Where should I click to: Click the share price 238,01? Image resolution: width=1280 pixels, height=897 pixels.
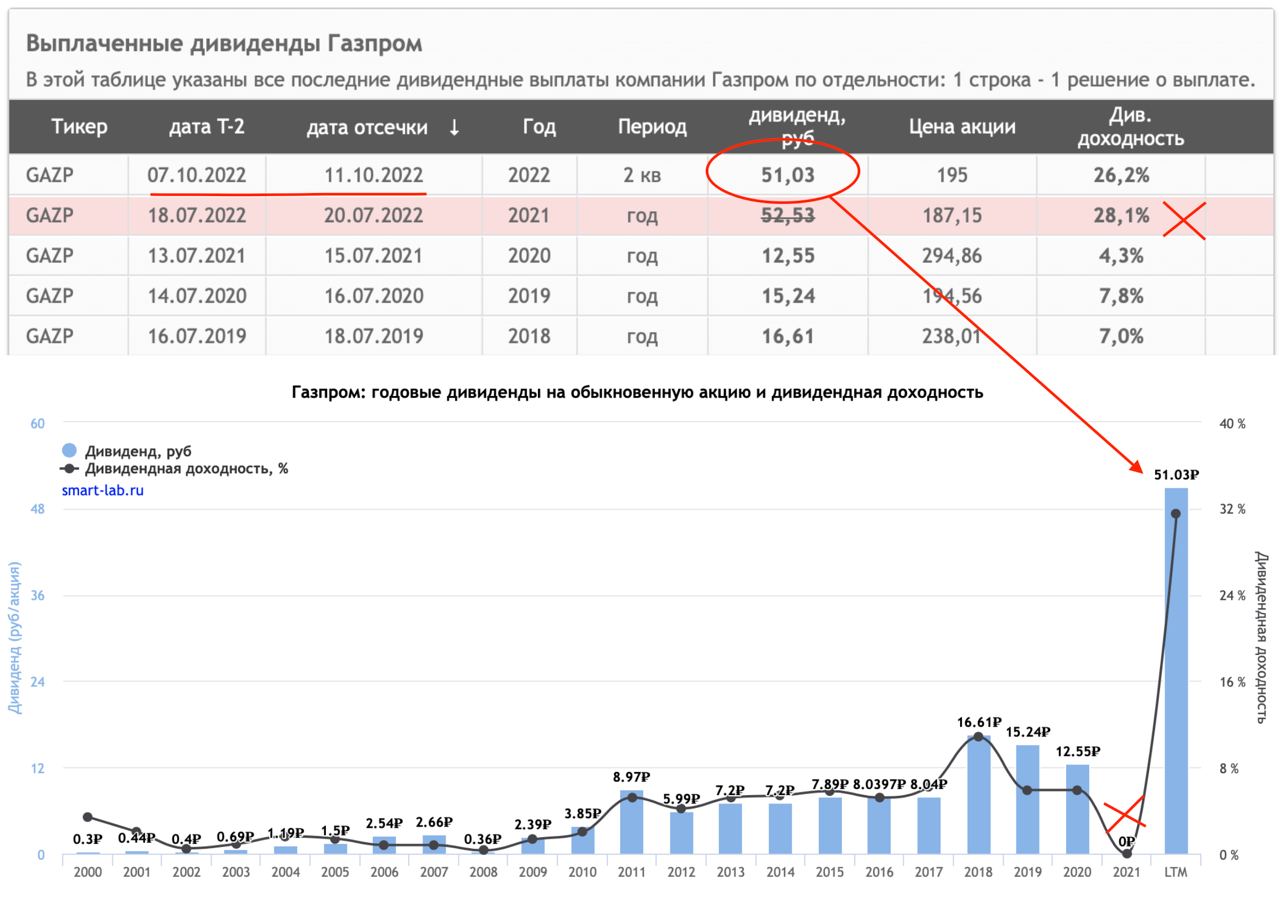click(x=953, y=336)
